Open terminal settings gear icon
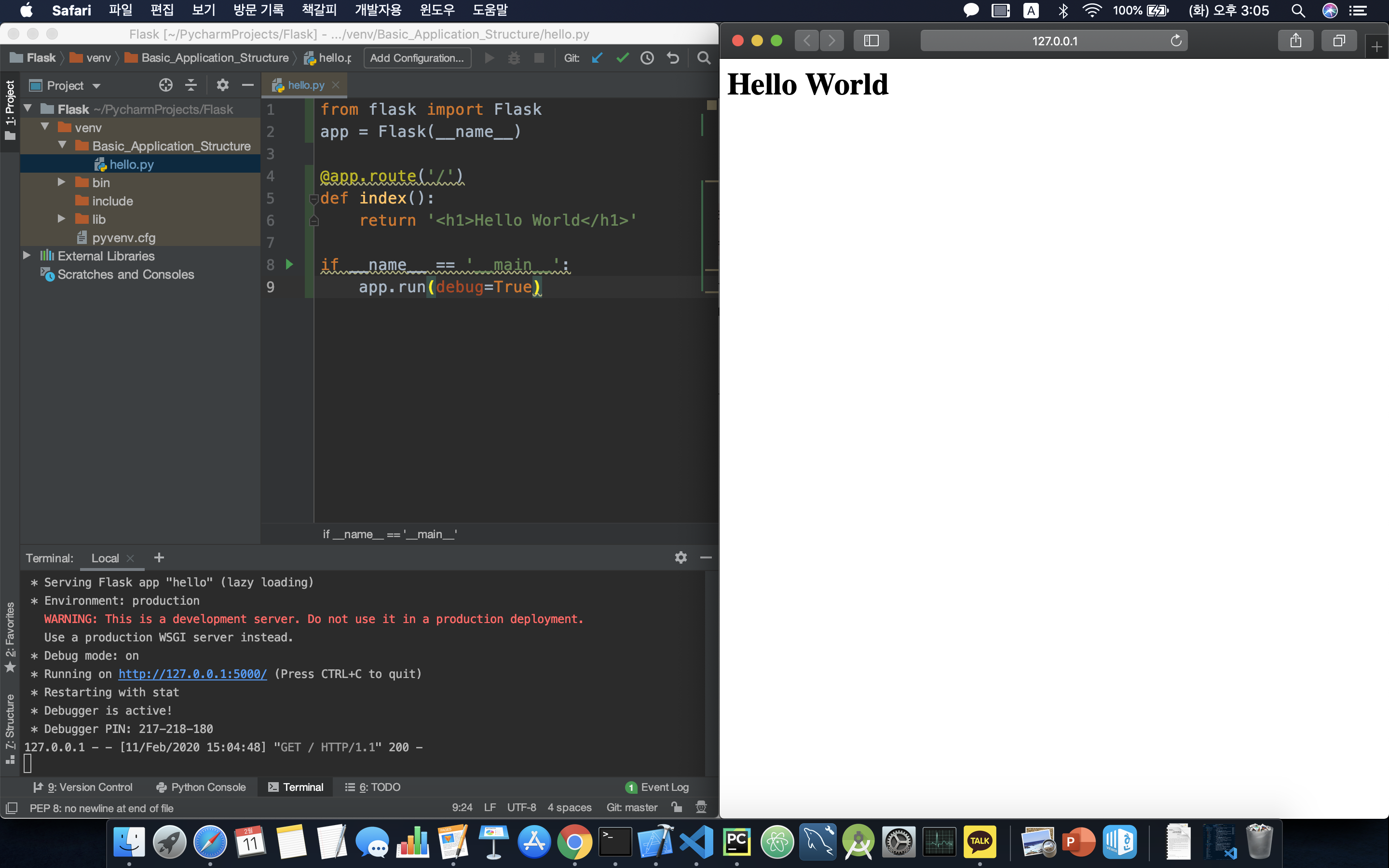The width and height of the screenshot is (1389, 868). coord(681,557)
